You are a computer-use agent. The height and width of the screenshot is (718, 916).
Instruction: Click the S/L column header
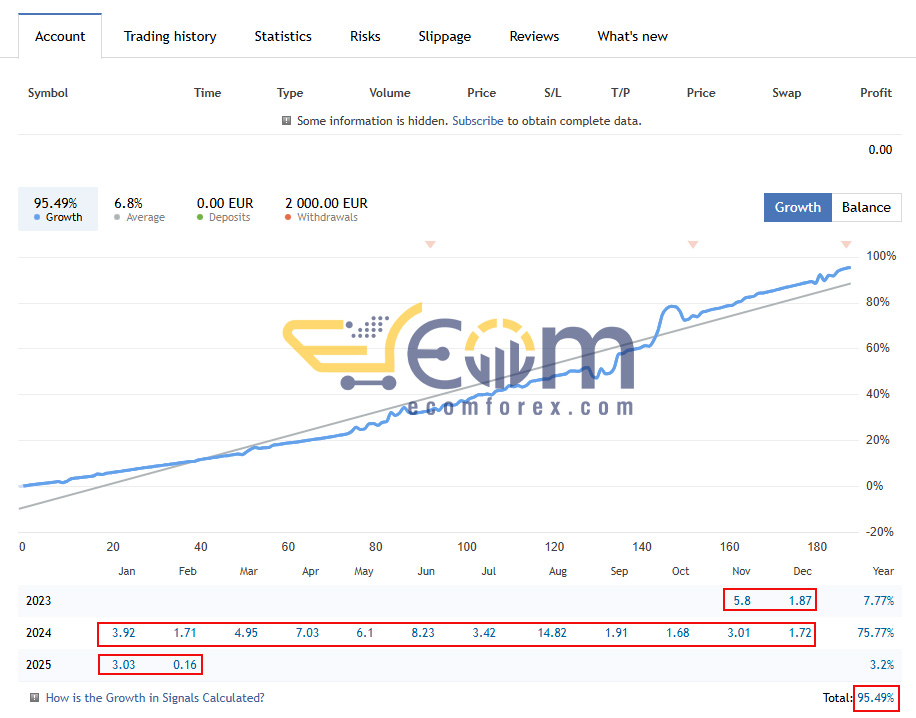click(553, 93)
